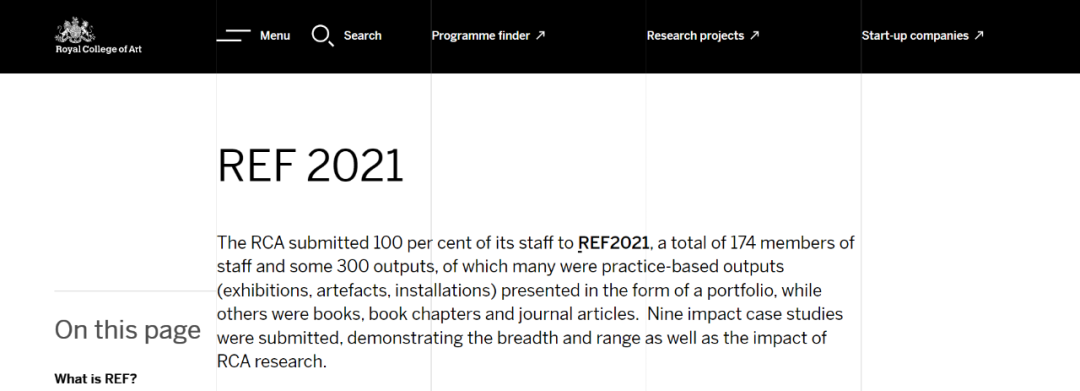
Task: Click the On this page heading
Action: click(127, 330)
